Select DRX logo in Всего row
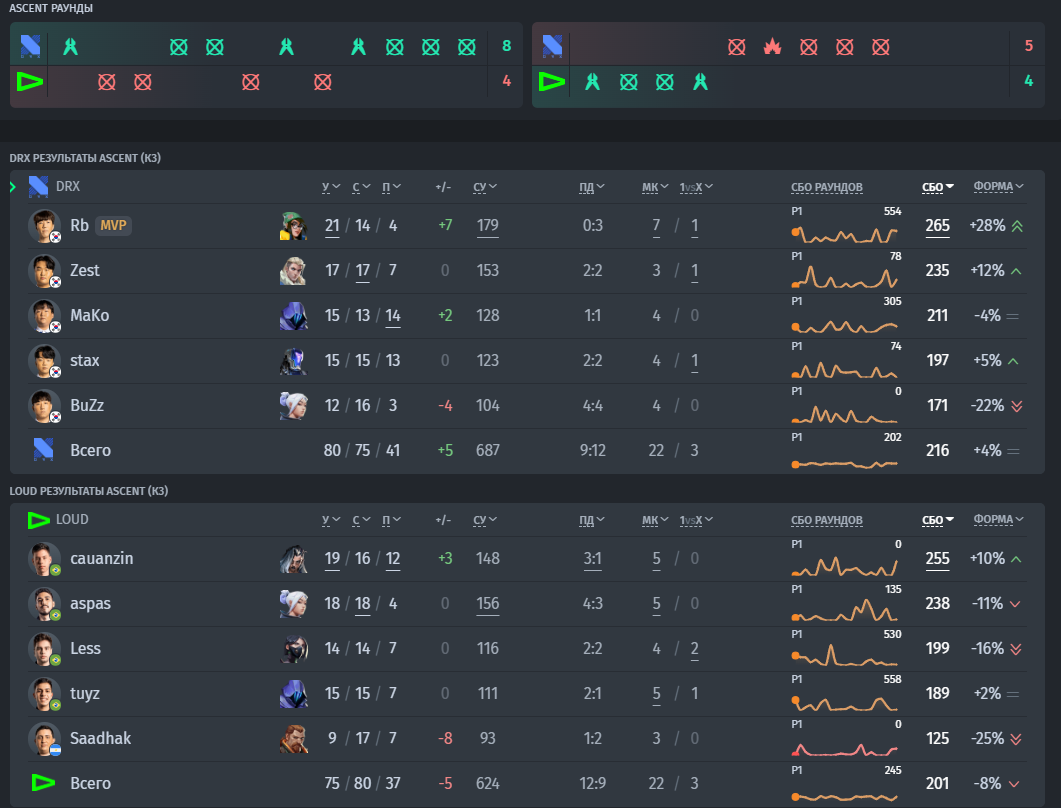This screenshot has width=1061, height=808. pyautogui.click(x=43, y=449)
